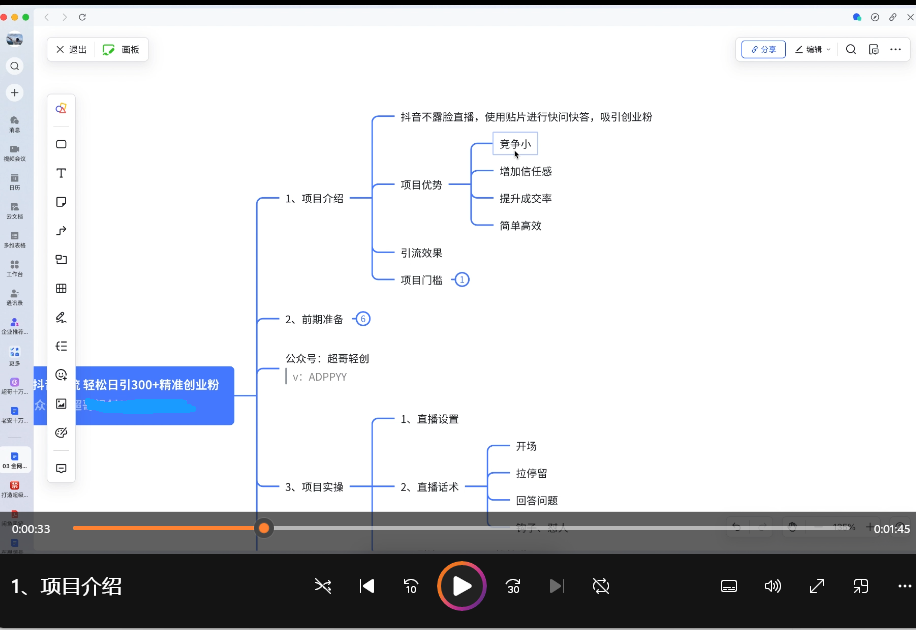Select the frame/section tool
The width and height of the screenshot is (916, 630).
[x=61, y=259]
